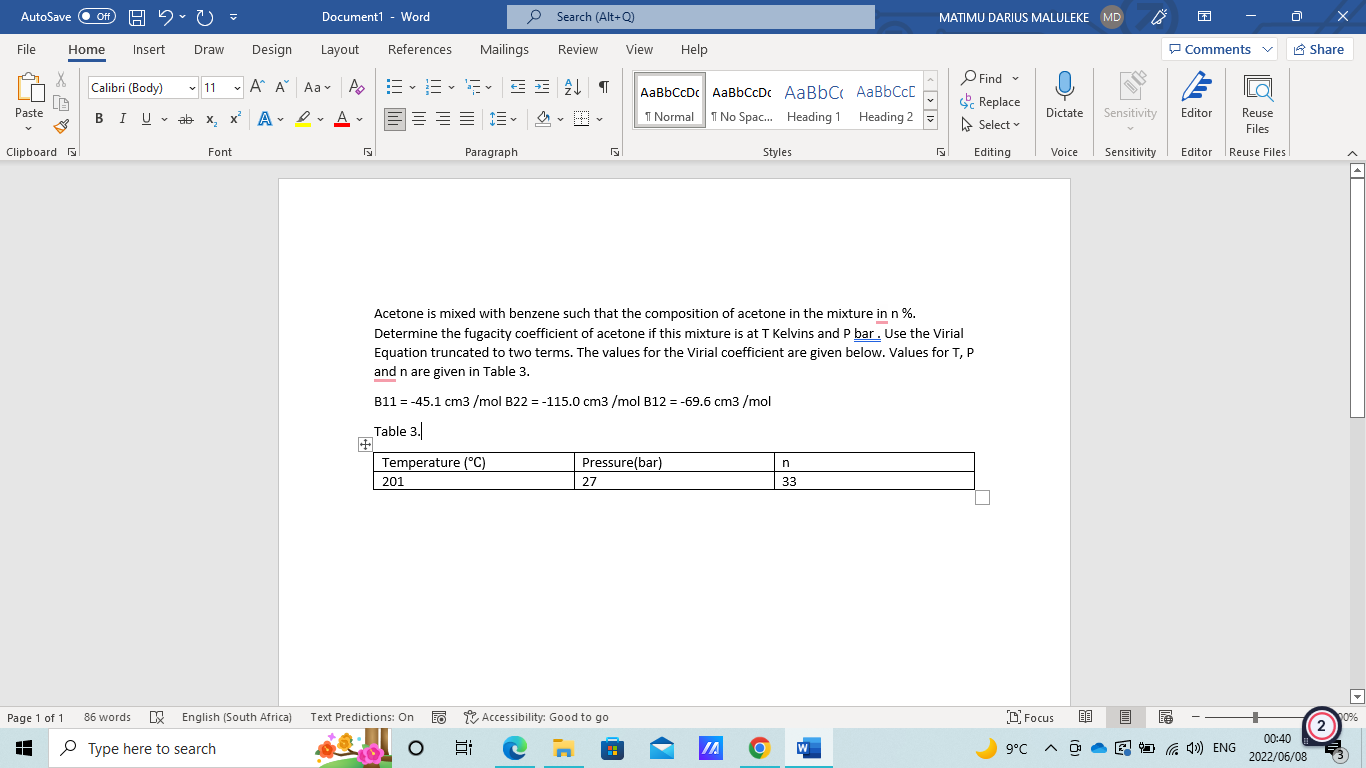Image resolution: width=1366 pixels, height=768 pixels.
Task: Open the Paragraph dialog launcher
Action: (x=615, y=152)
